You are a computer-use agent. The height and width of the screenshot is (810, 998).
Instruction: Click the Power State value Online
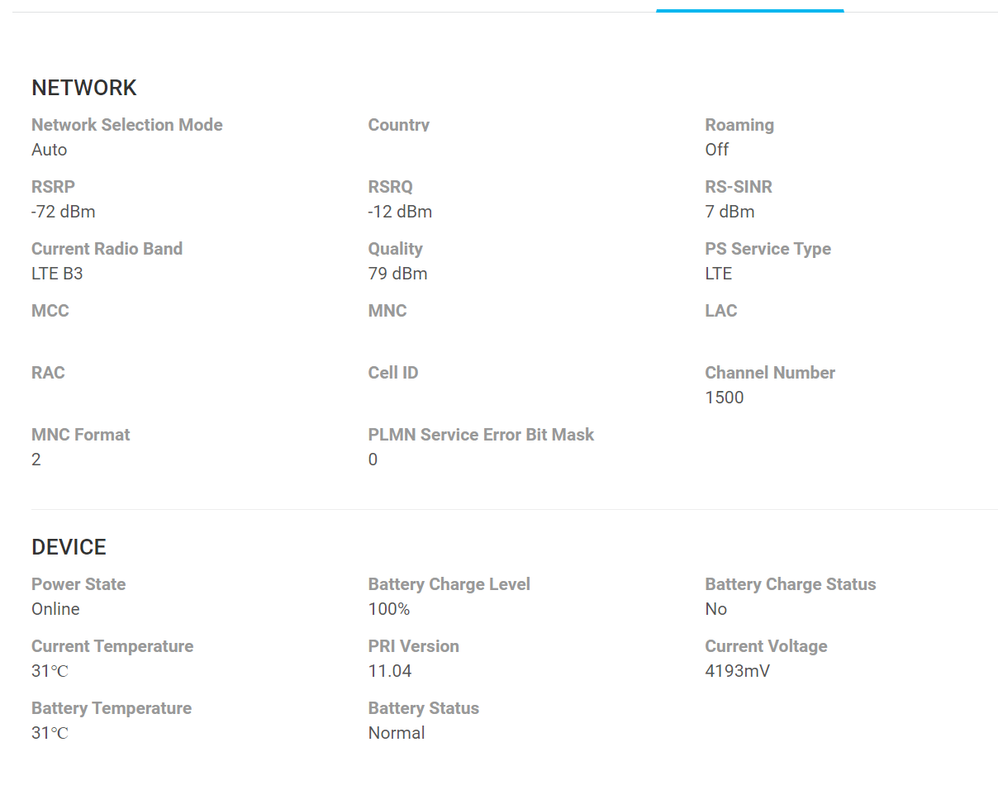point(55,610)
